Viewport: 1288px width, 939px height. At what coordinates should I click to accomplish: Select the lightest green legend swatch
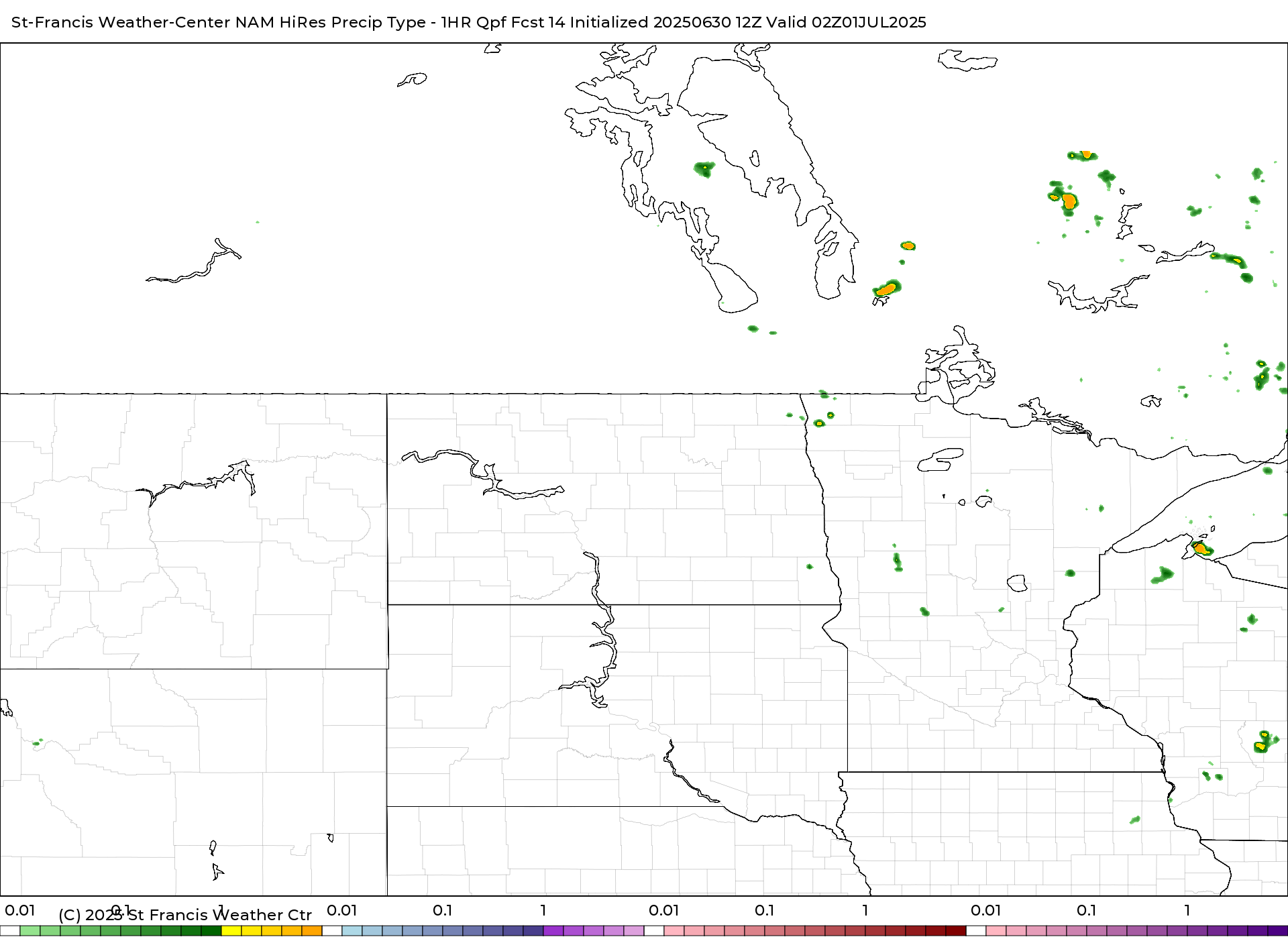30,931
